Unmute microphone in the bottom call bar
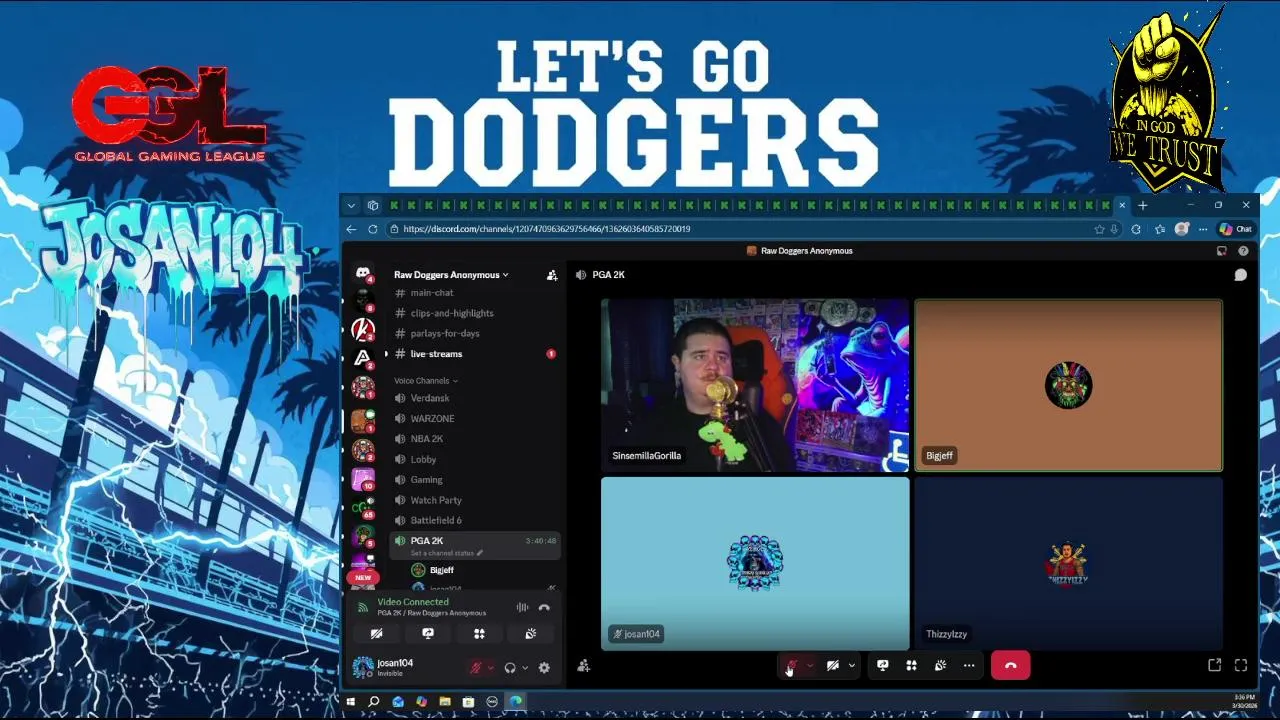Image resolution: width=1280 pixels, height=720 pixels. point(792,665)
